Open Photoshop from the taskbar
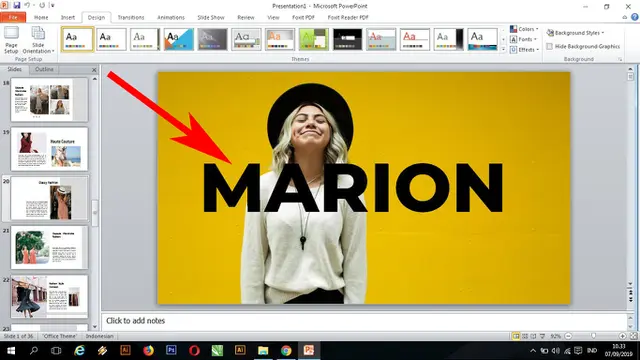The height and width of the screenshot is (360, 640). (171, 350)
